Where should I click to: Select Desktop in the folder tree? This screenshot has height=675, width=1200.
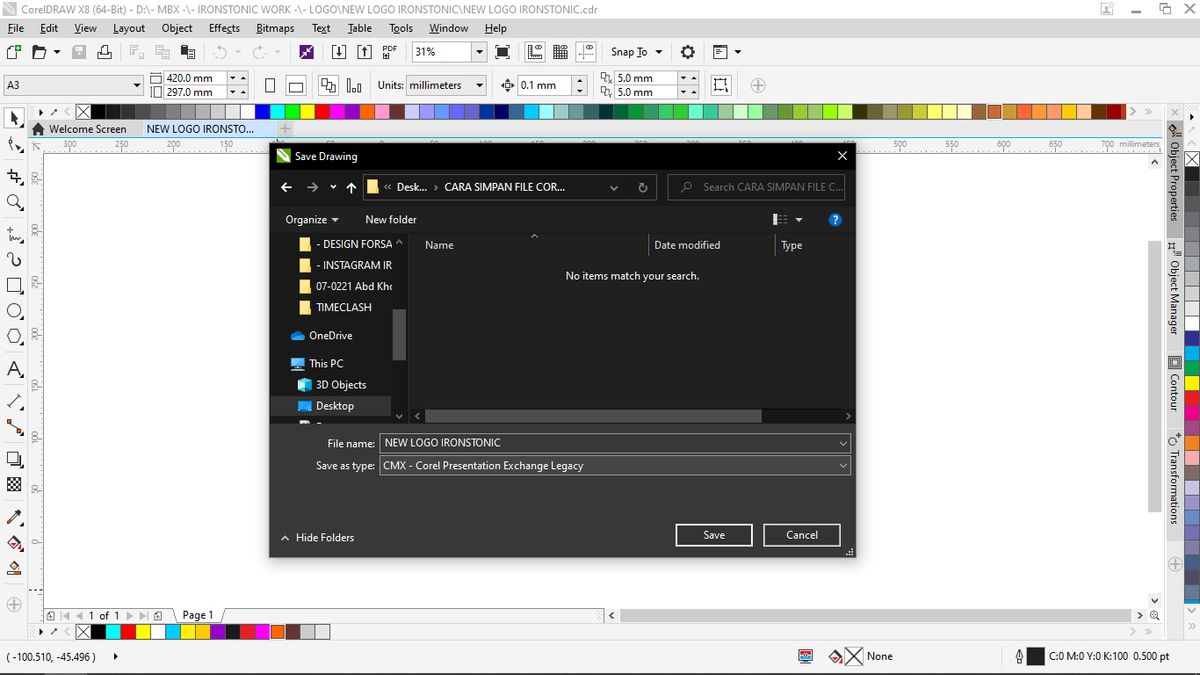pyautogui.click(x=335, y=406)
